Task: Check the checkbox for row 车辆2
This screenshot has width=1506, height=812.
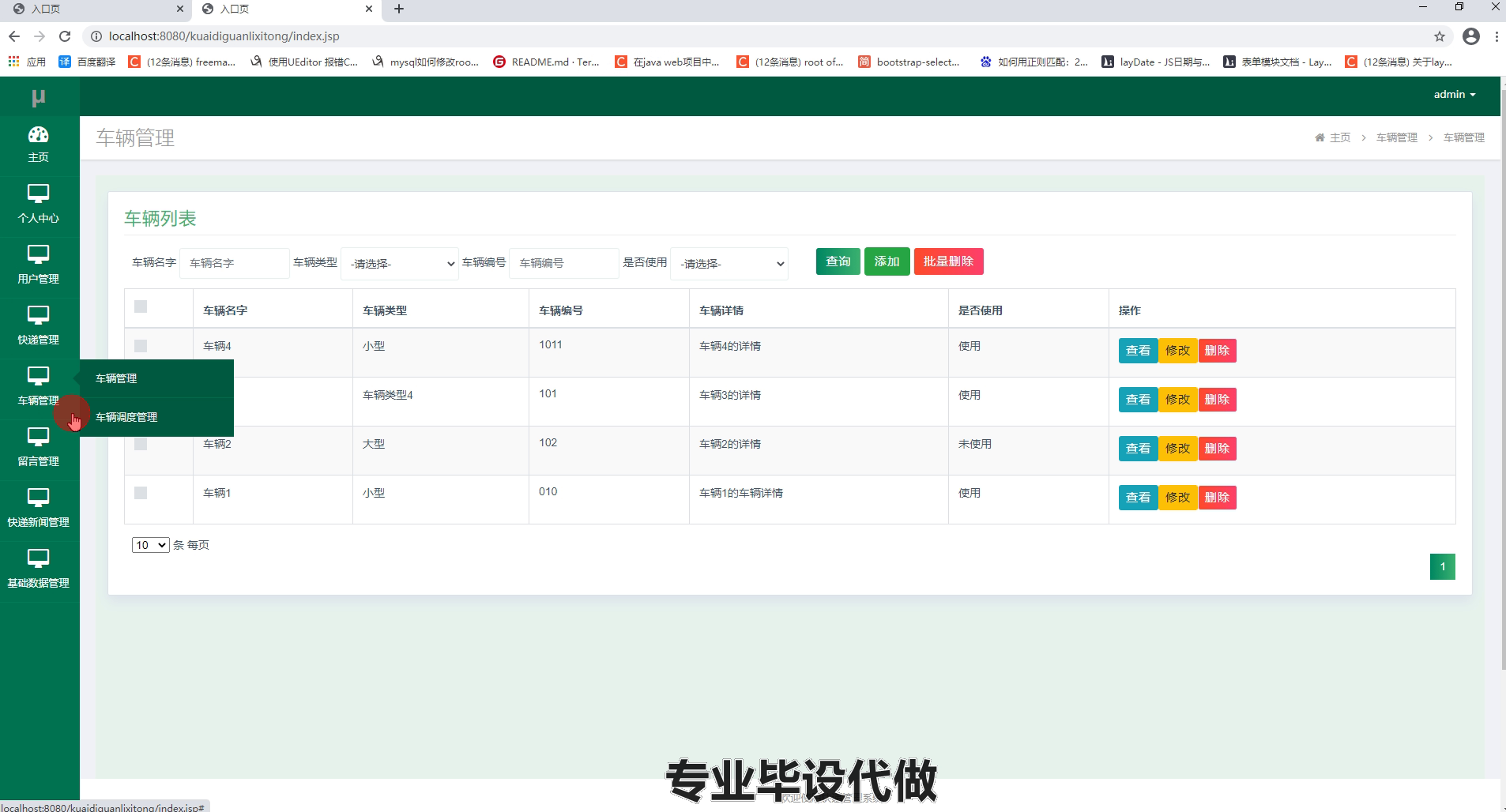Action: pos(141,444)
